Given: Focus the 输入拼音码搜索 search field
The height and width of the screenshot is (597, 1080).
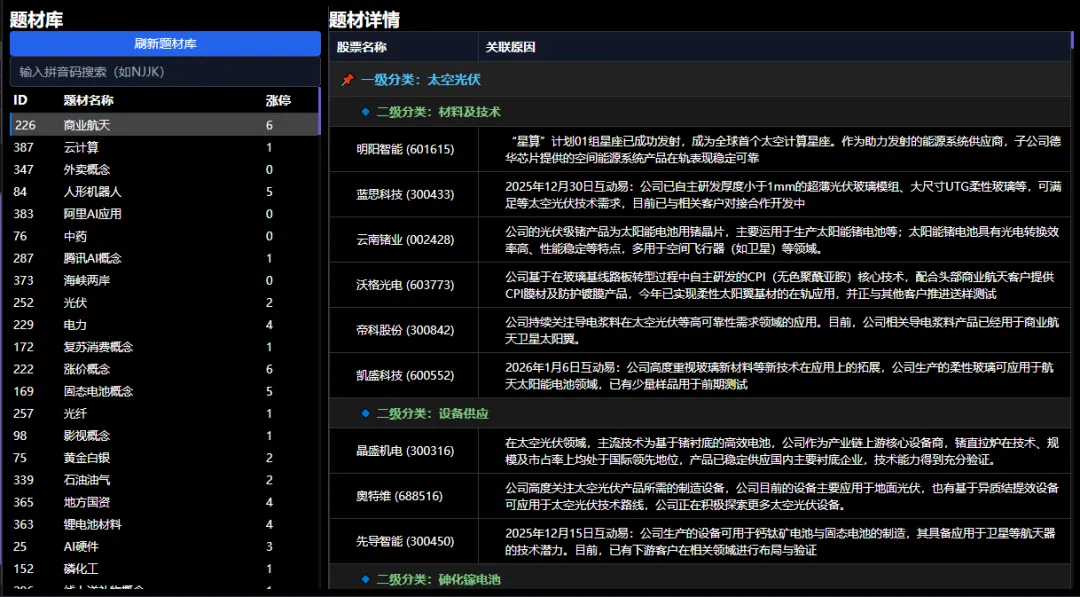Looking at the screenshot, I should tap(165, 72).
